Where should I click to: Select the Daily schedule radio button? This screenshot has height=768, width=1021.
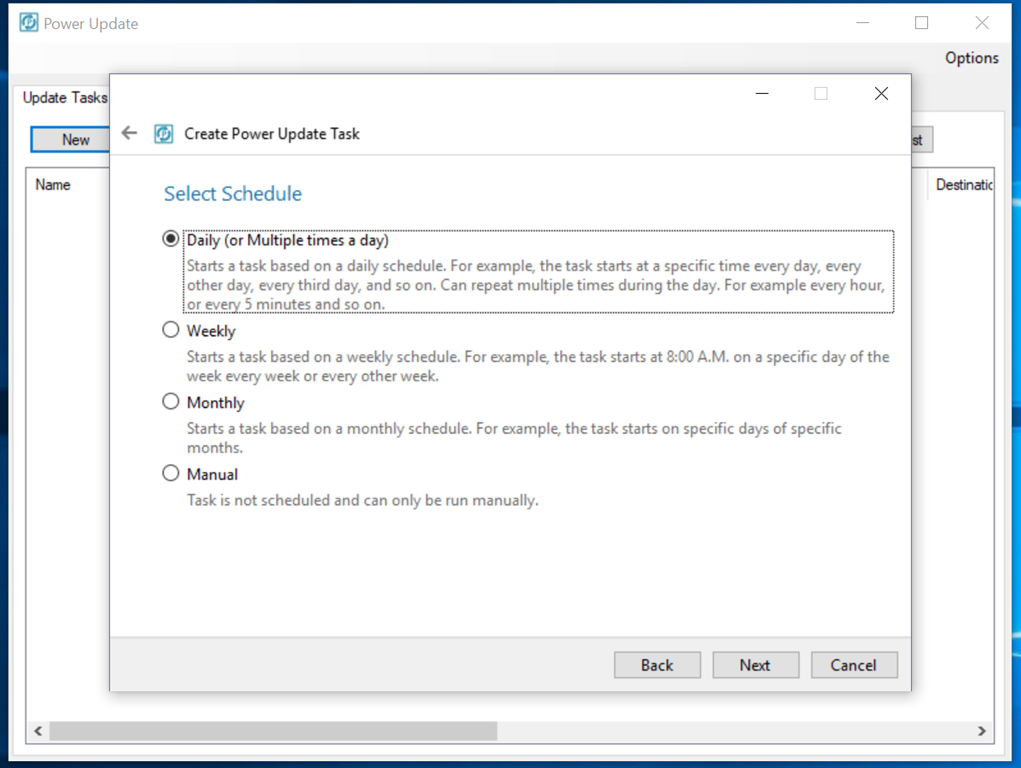pyautogui.click(x=171, y=240)
